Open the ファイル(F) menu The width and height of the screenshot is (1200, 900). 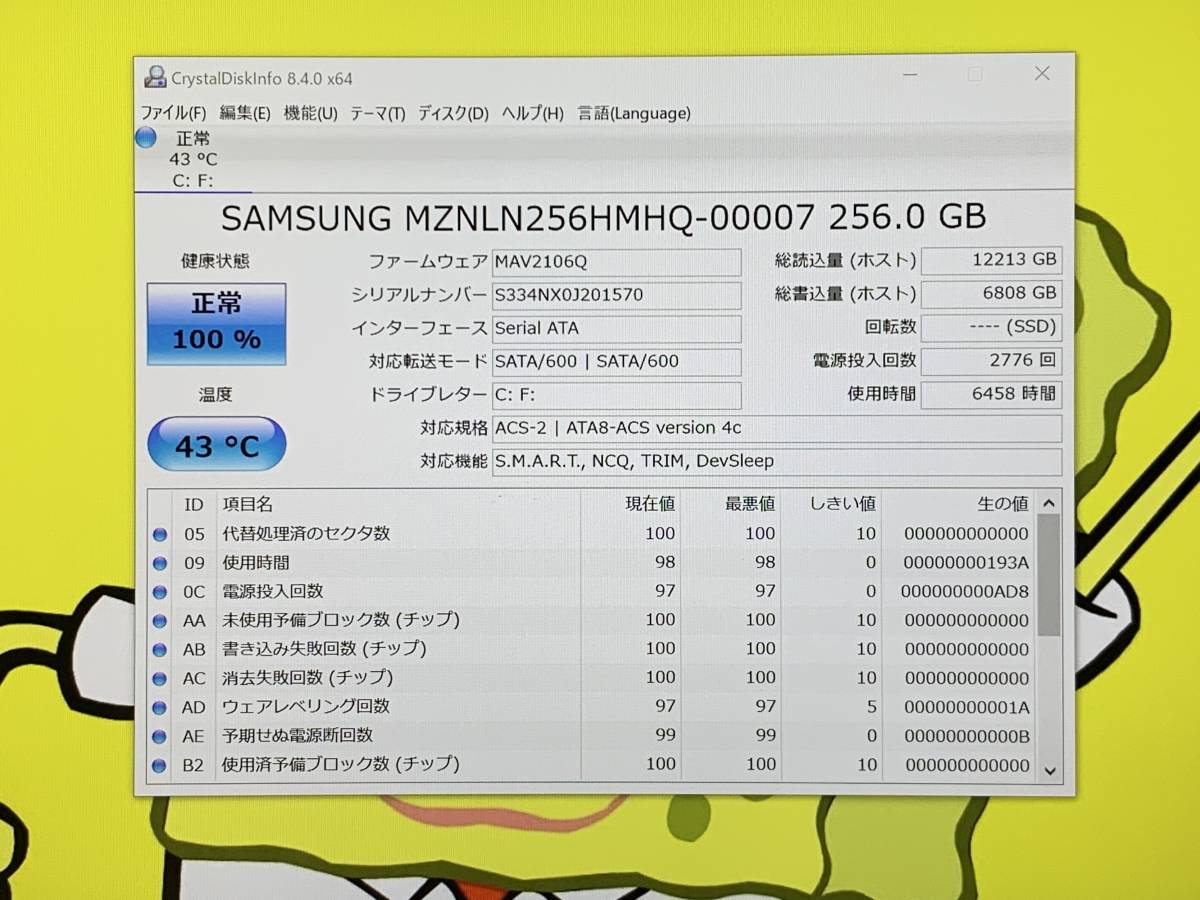173,113
